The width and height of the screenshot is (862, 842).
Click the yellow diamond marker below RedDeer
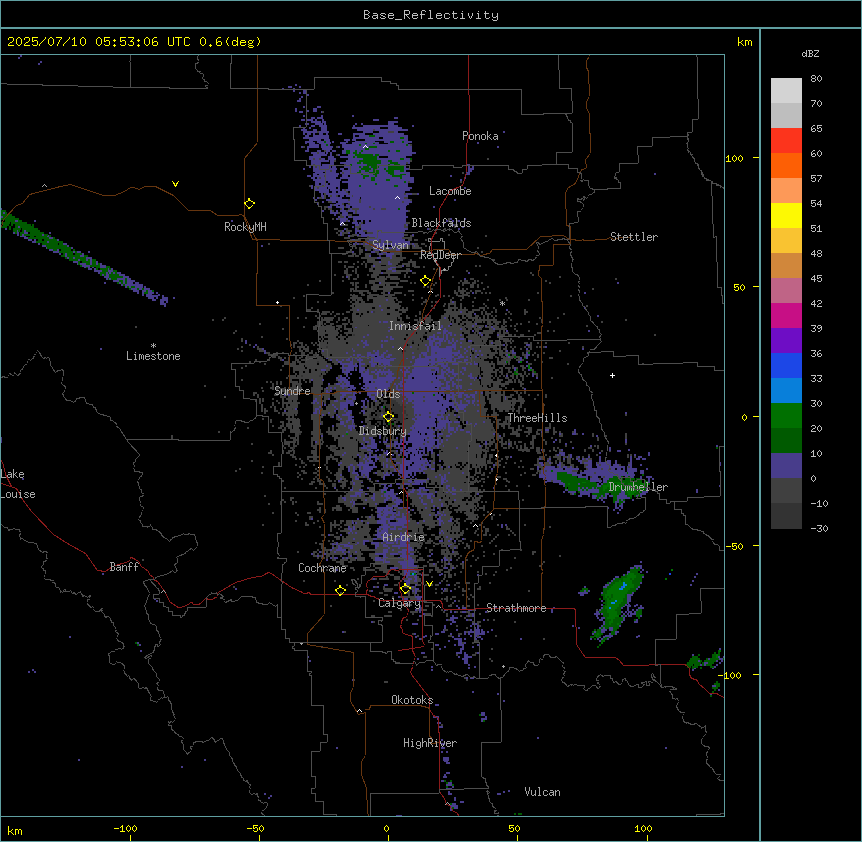pyautogui.click(x=426, y=281)
